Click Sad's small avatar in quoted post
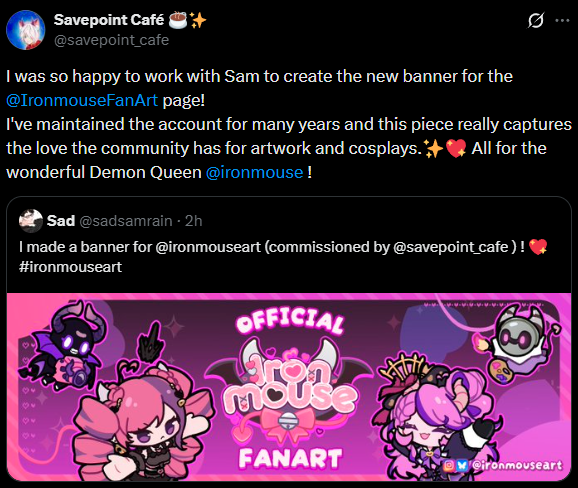This screenshot has width=578, height=488. coord(31,221)
